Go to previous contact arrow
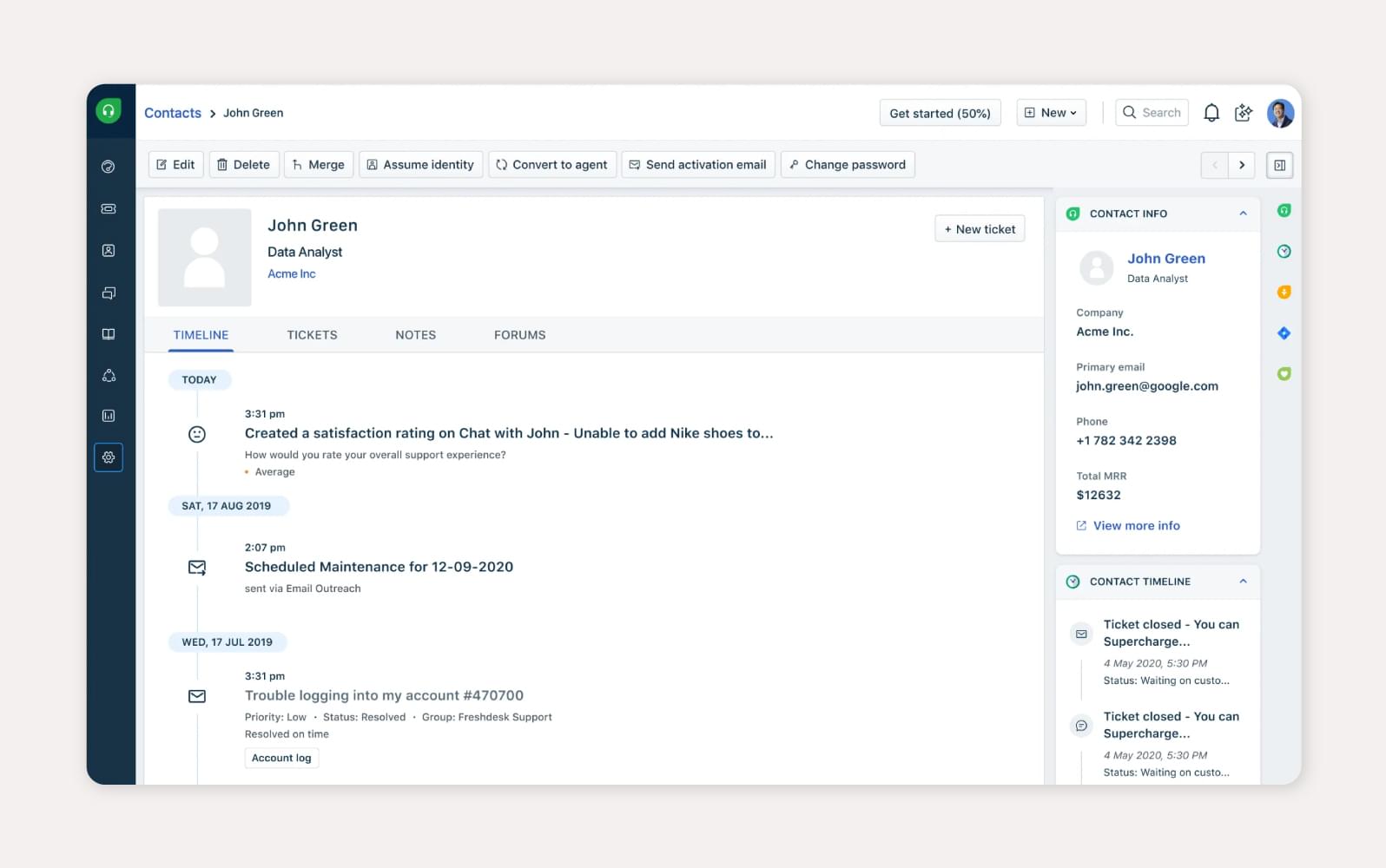The height and width of the screenshot is (868, 1386). click(1215, 165)
